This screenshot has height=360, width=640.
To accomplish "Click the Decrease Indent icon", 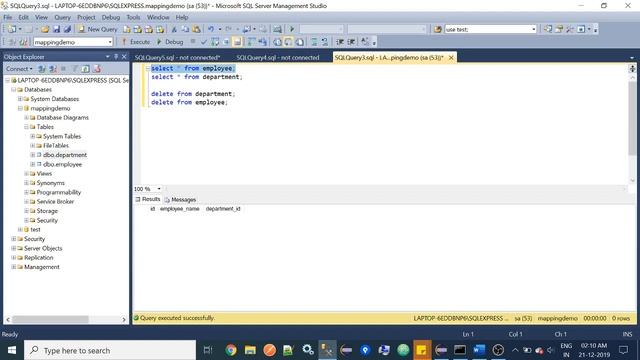I will [340, 42].
